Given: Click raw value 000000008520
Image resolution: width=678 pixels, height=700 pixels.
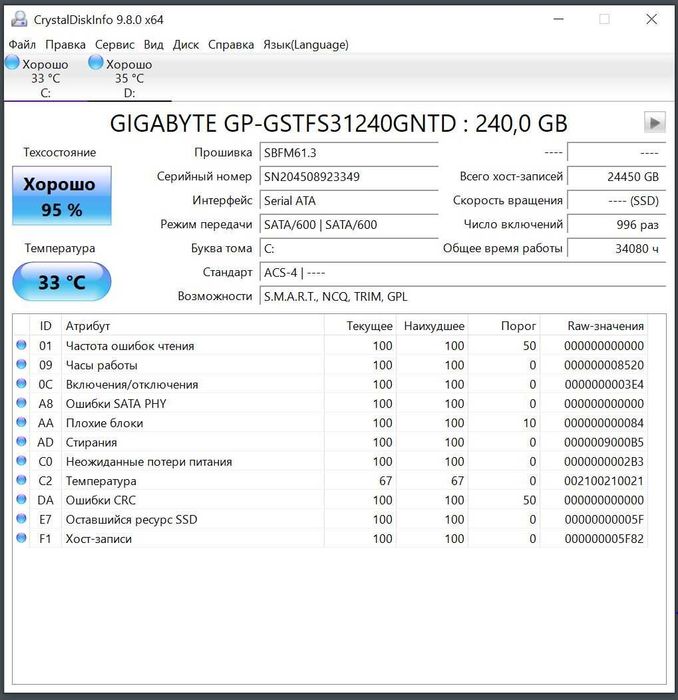Looking at the screenshot, I should pos(604,365).
